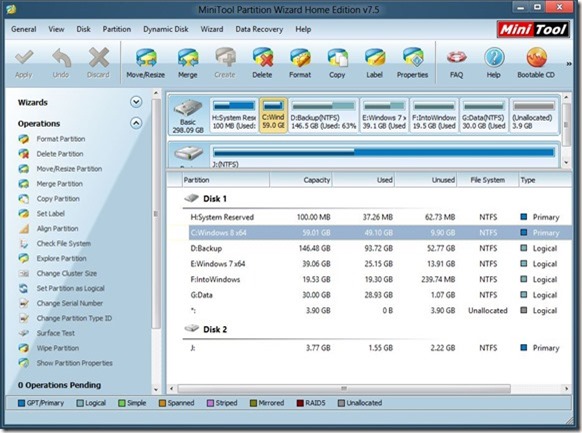
Task: Open the Wizard menu
Action: [x=212, y=29]
